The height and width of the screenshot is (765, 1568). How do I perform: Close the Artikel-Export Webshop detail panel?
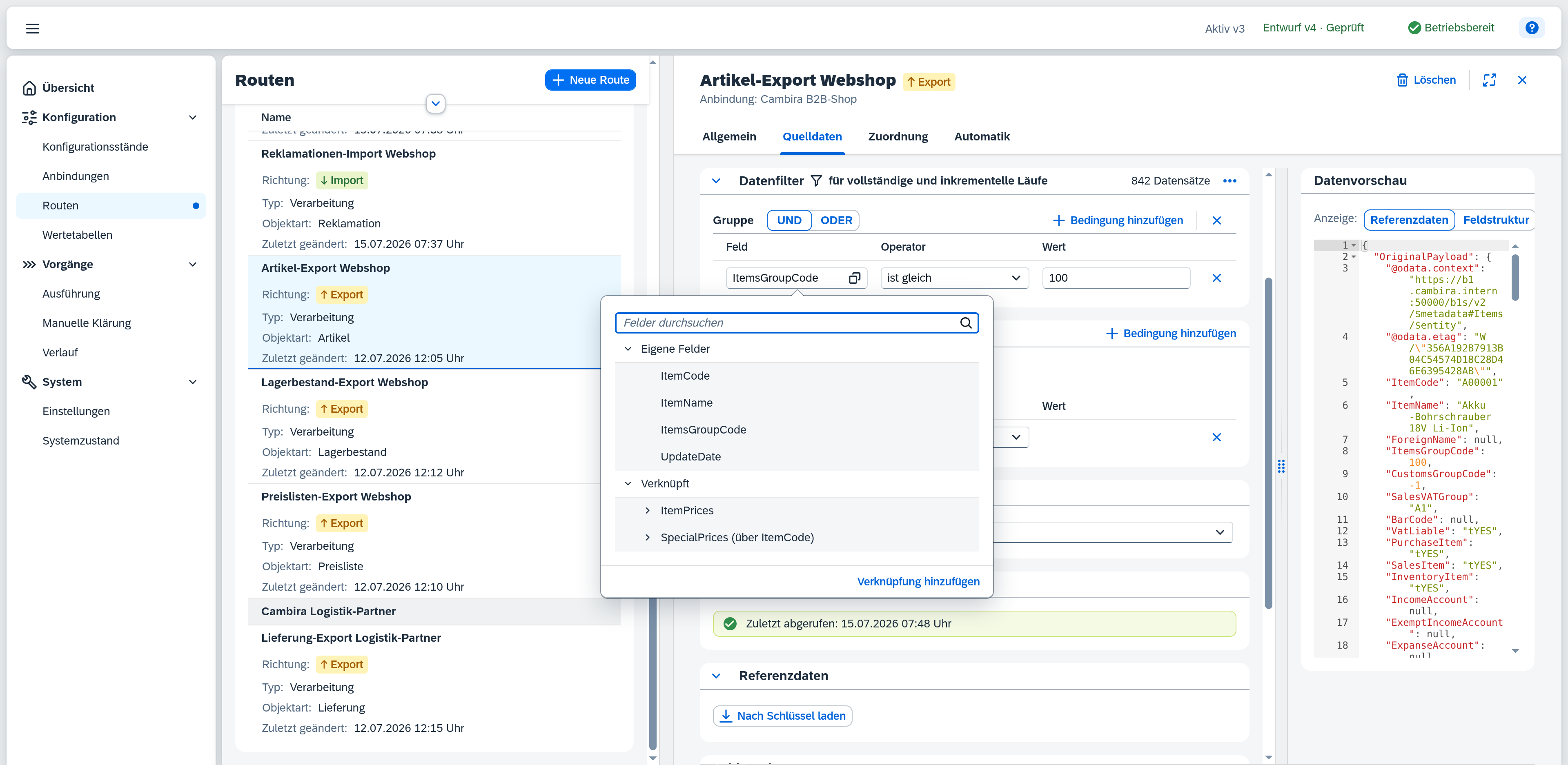point(1522,80)
